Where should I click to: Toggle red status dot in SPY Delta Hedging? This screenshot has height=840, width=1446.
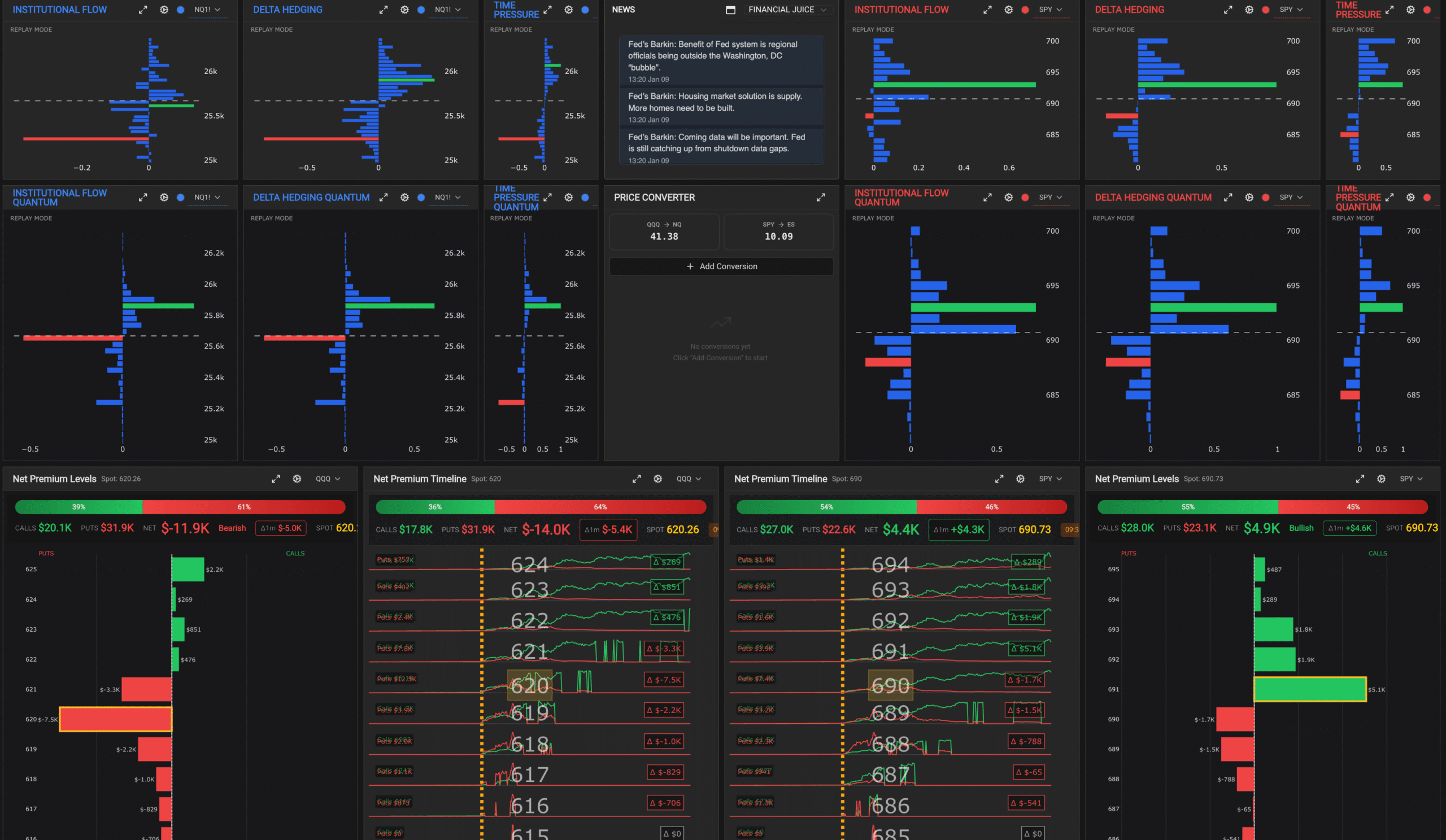[x=1266, y=10]
